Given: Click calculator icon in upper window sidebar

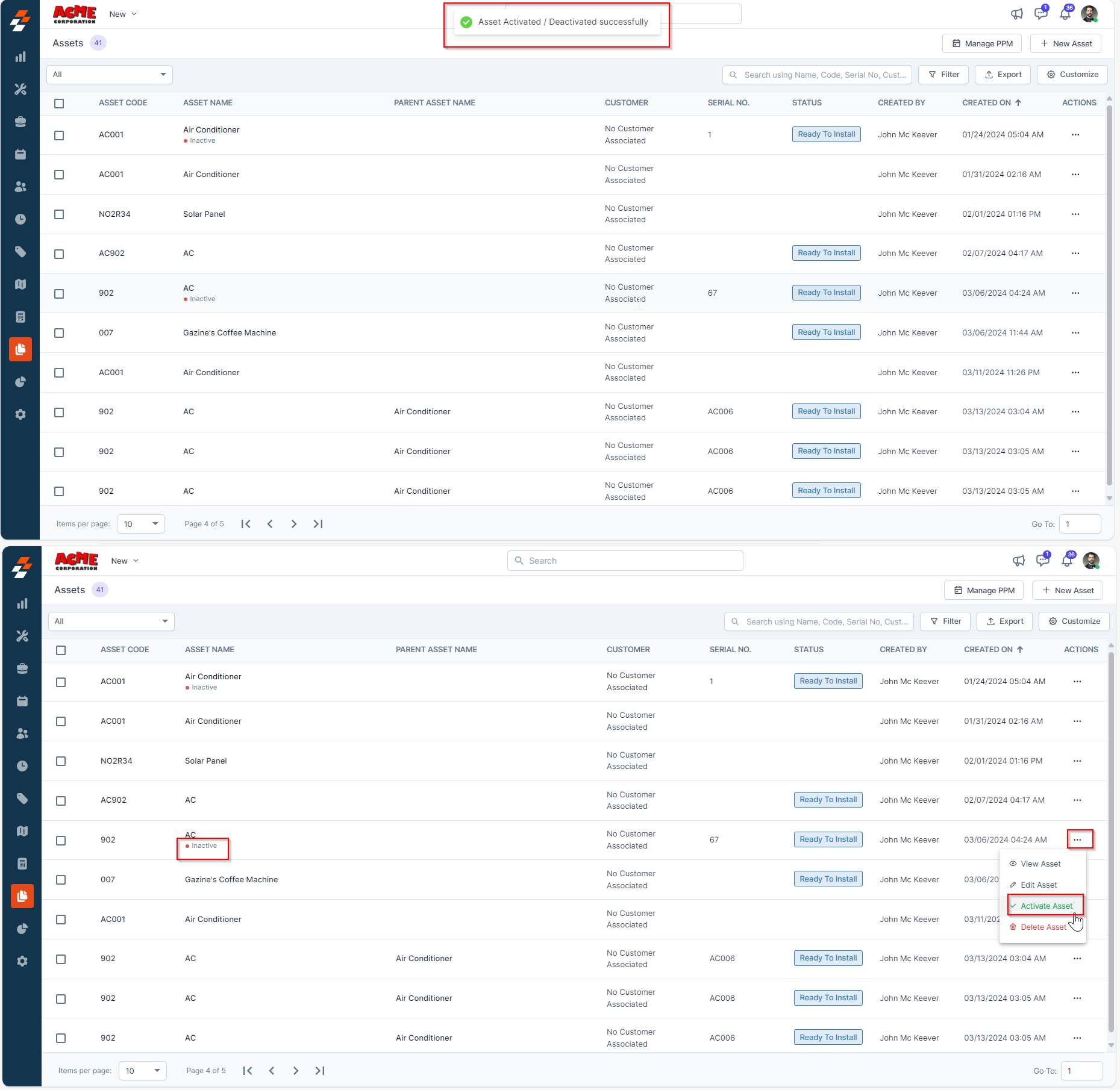Looking at the screenshot, I should pos(20,317).
